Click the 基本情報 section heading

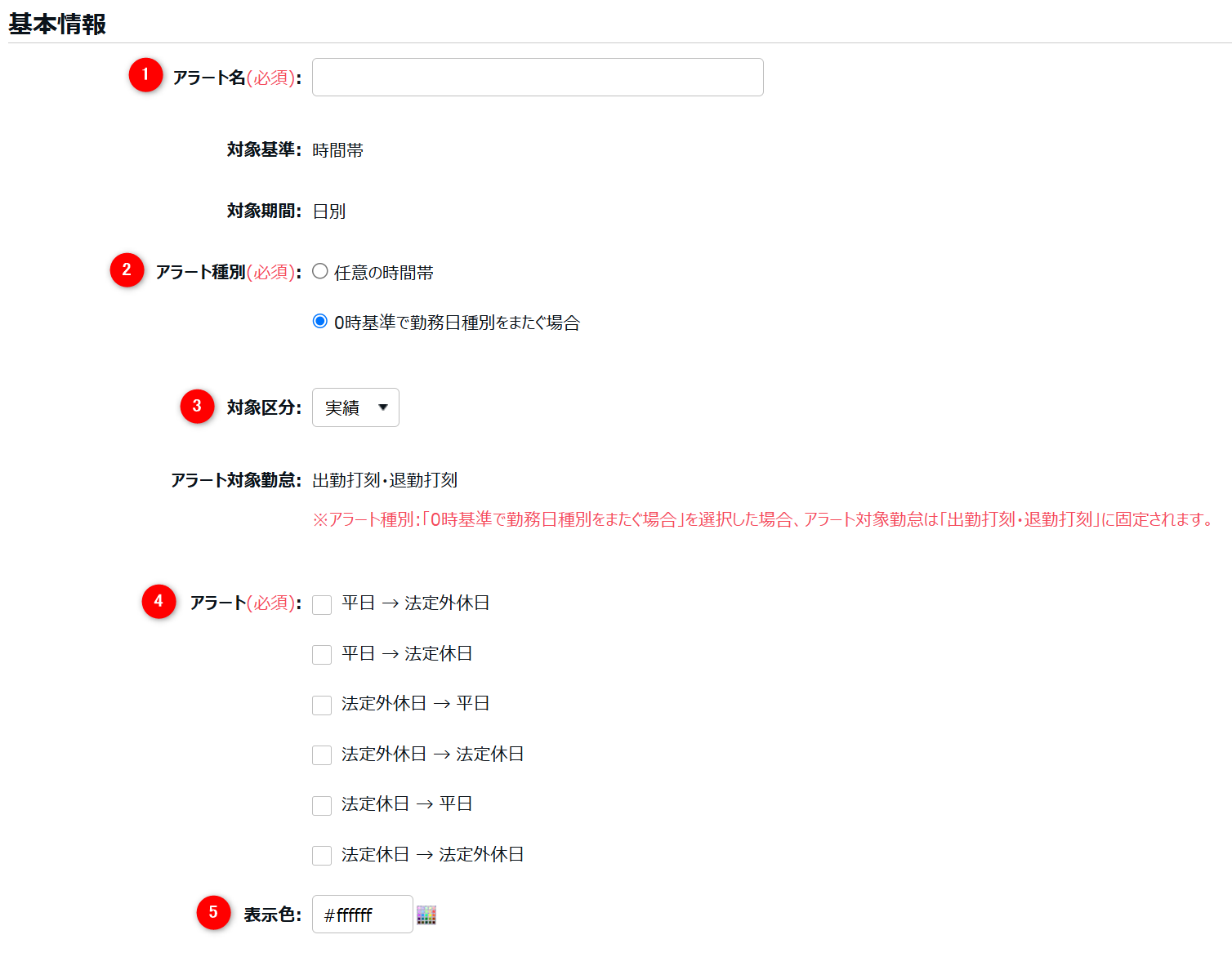(x=57, y=24)
